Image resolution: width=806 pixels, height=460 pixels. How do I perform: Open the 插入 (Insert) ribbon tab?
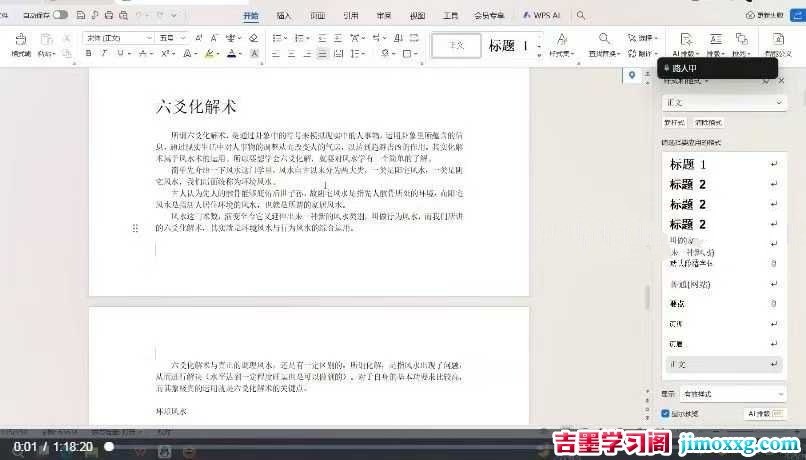[x=284, y=16]
